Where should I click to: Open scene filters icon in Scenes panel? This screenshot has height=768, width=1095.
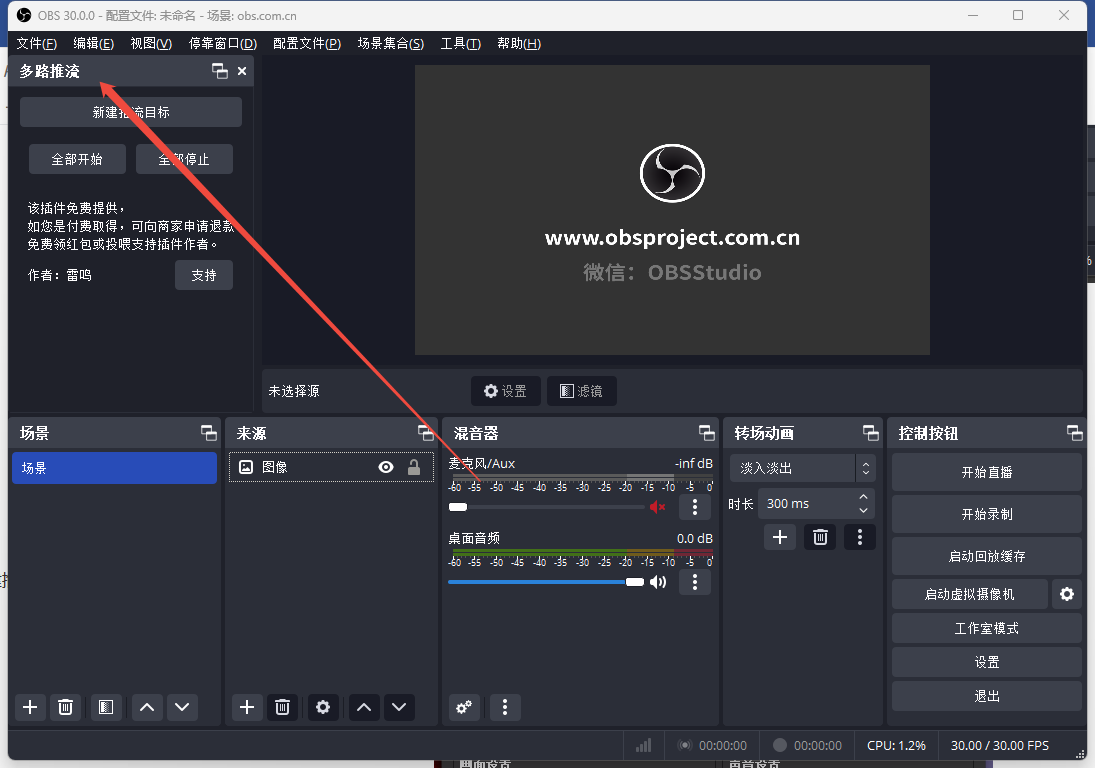[x=106, y=707]
